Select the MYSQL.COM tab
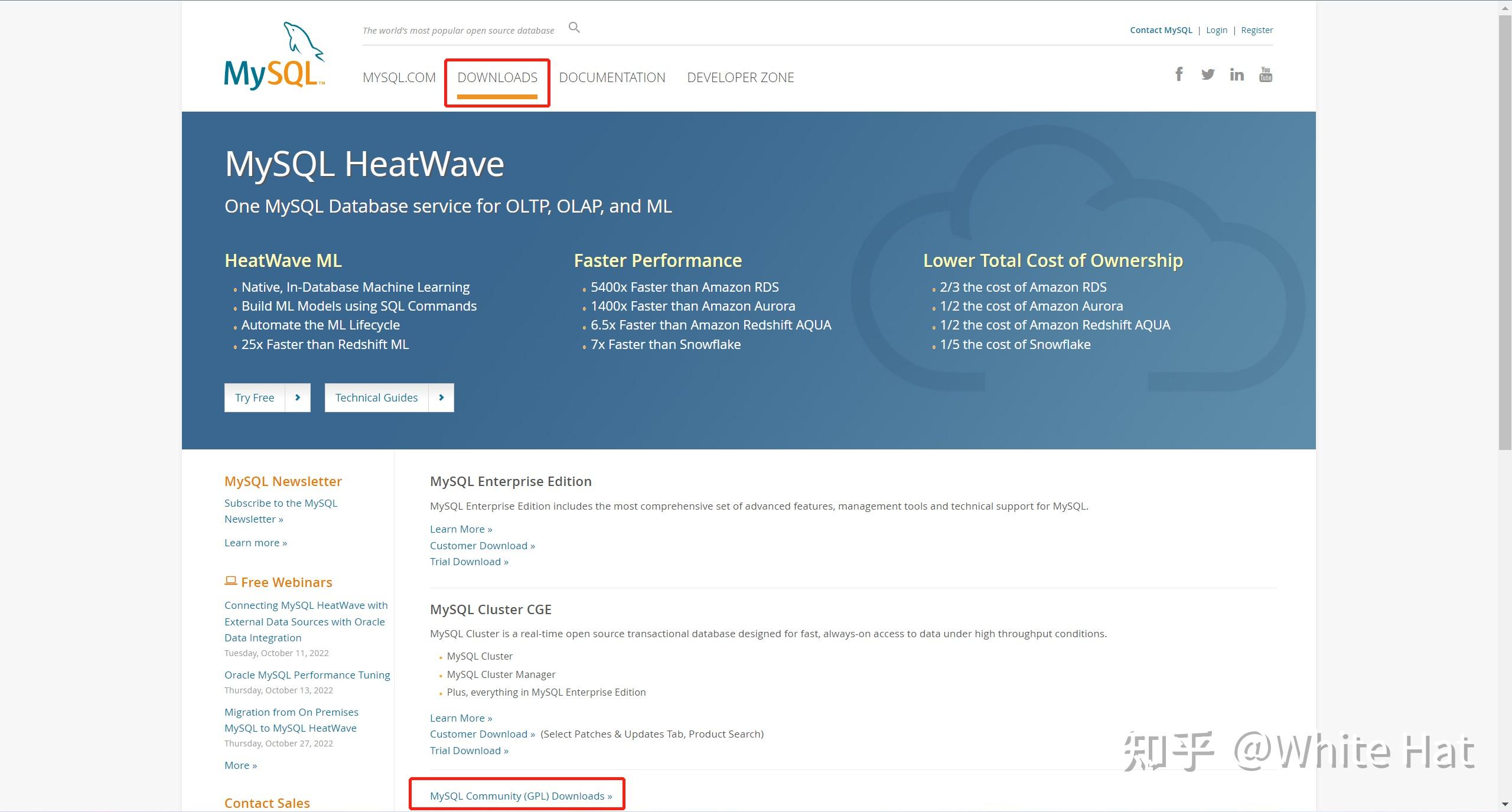Viewport: 1512px width, 812px height. (399, 77)
